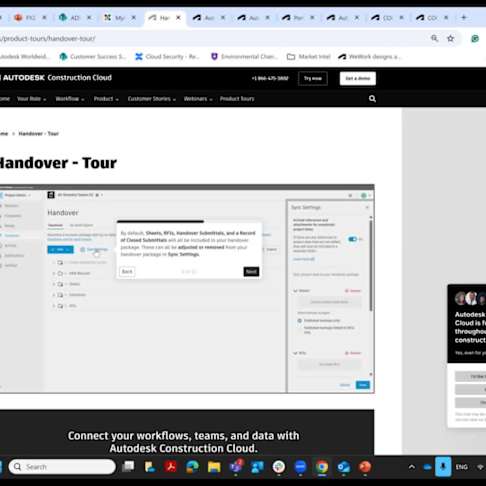
Task: Click the blue Save button in Sync Settings
Action: [363, 385]
